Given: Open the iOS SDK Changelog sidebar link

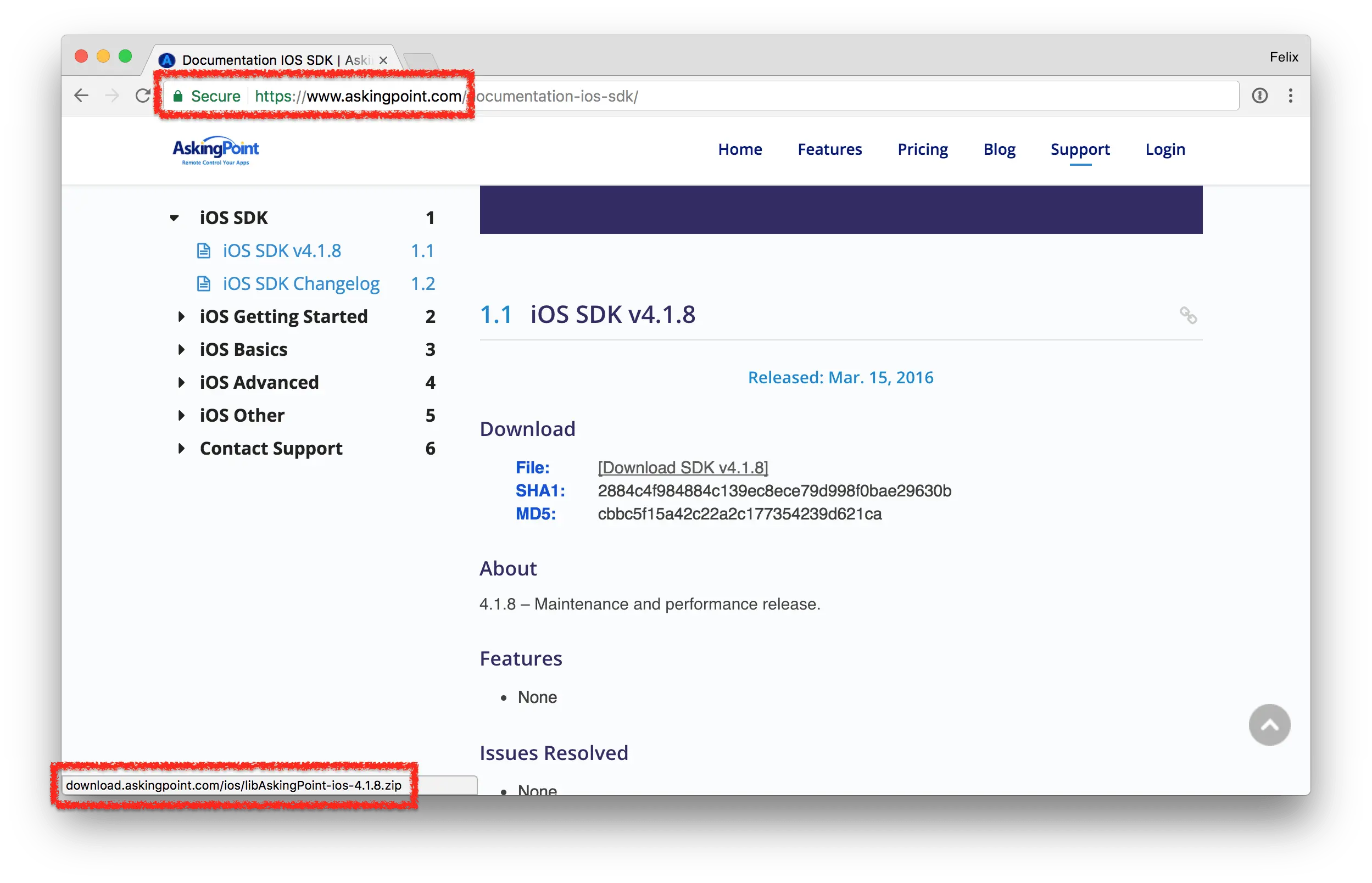Looking at the screenshot, I should tap(301, 284).
